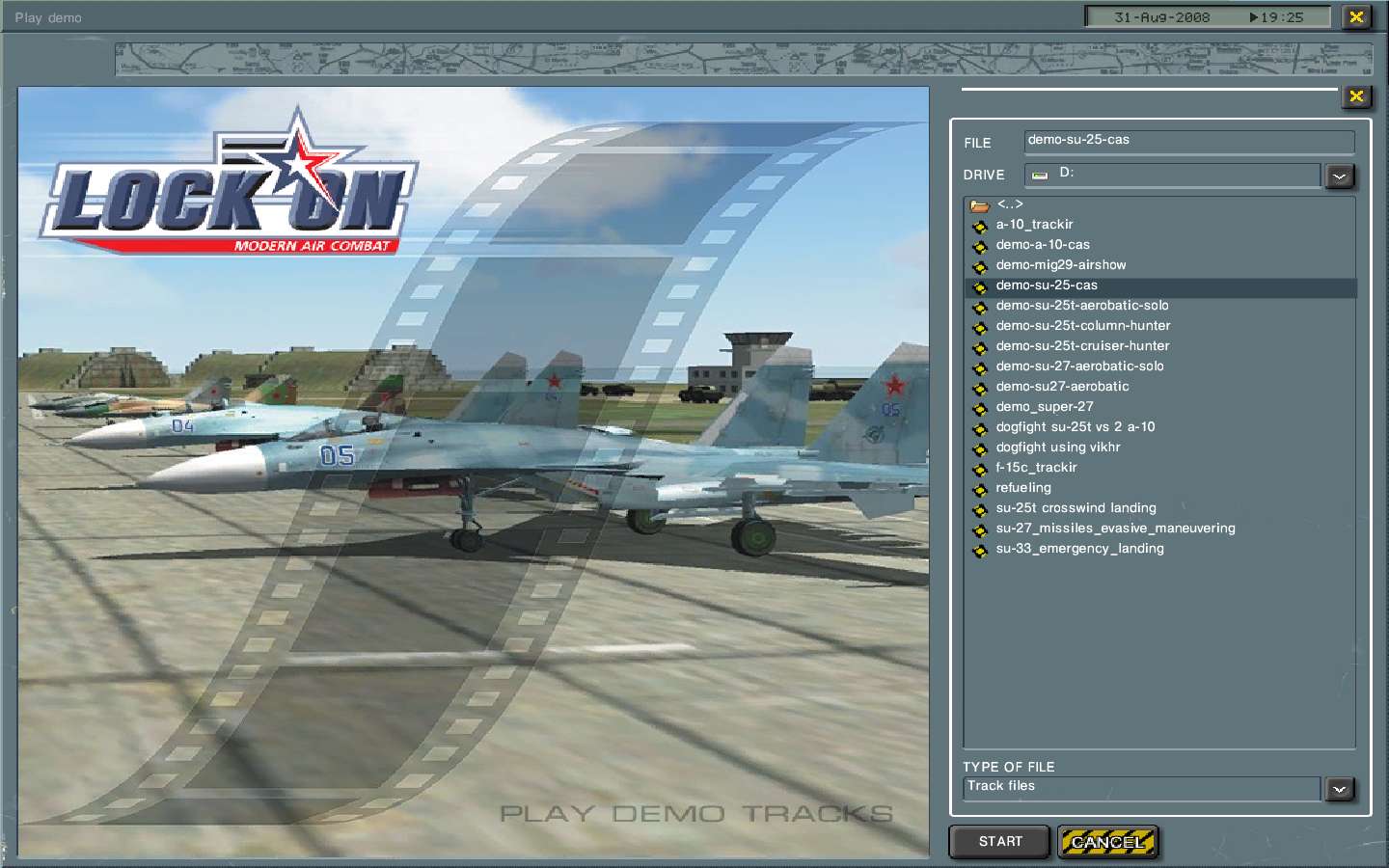Click the track icon beside f-15c_trackir

pyautogui.click(x=980, y=470)
